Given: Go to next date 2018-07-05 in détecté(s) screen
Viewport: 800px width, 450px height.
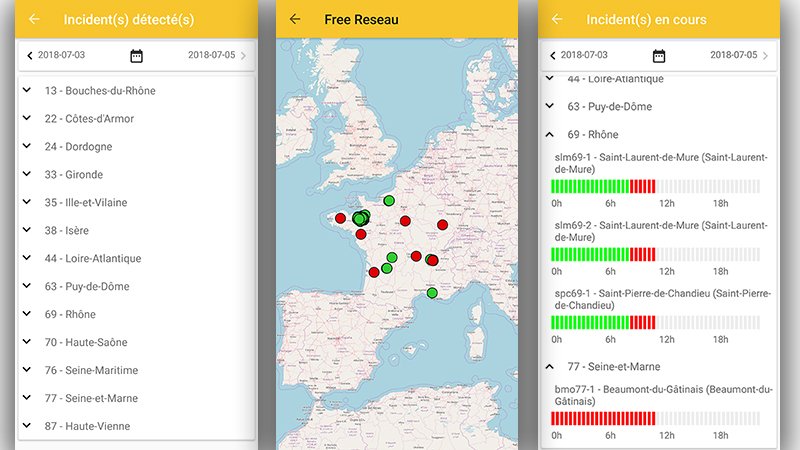Looking at the screenshot, I should click(217, 55).
